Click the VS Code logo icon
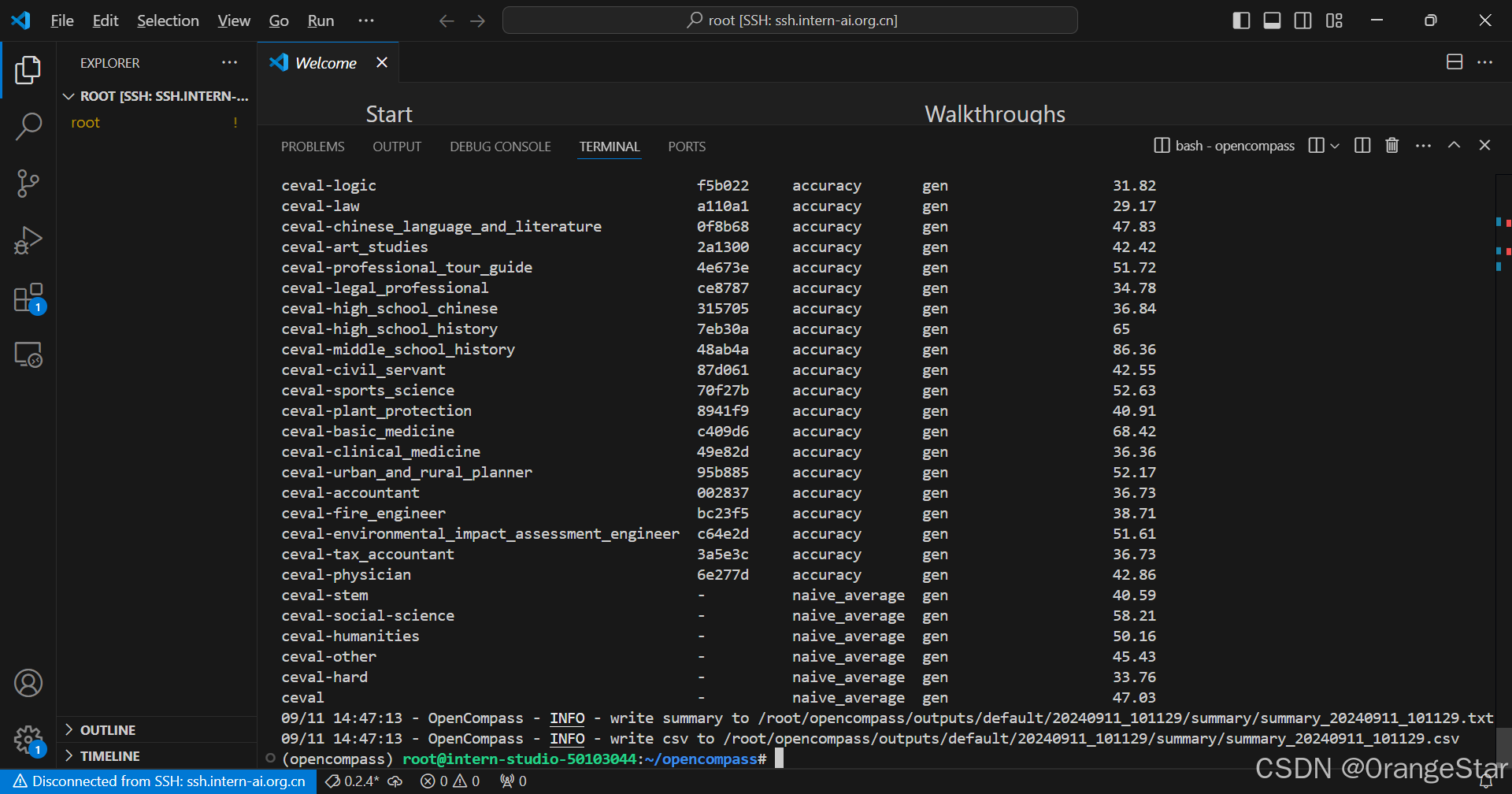Viewport: 1512px width, 794px height. 21,20
